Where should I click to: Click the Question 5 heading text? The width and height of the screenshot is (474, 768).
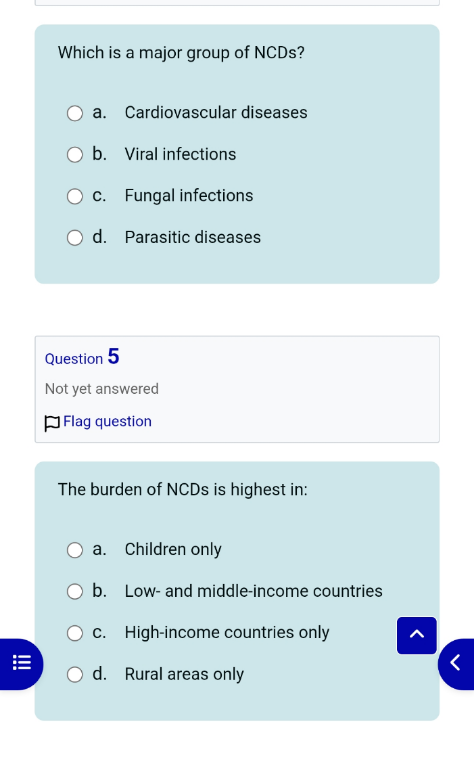(x=82, y=357)
